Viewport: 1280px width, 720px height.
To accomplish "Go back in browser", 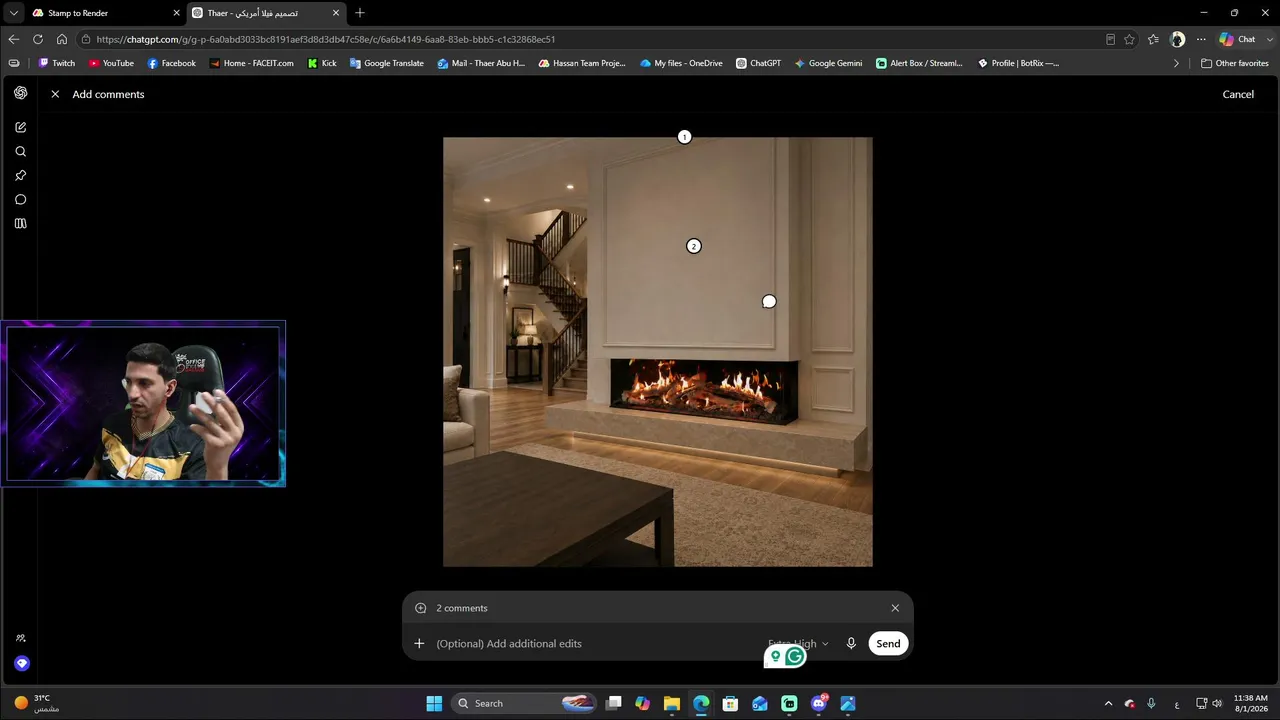I will pyautogui.click(x=13, y=39).
